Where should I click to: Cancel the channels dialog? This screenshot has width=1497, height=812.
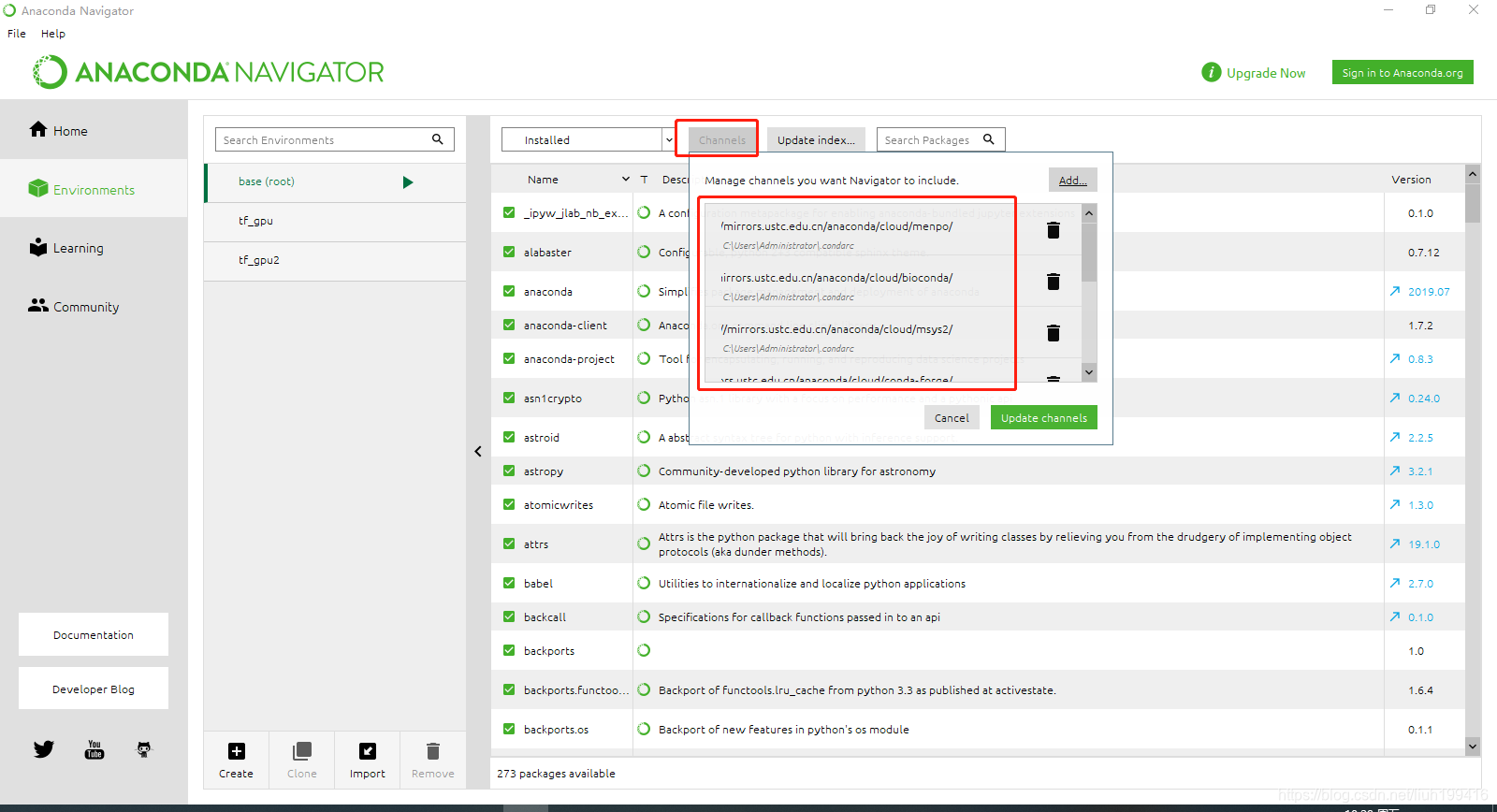952,417
